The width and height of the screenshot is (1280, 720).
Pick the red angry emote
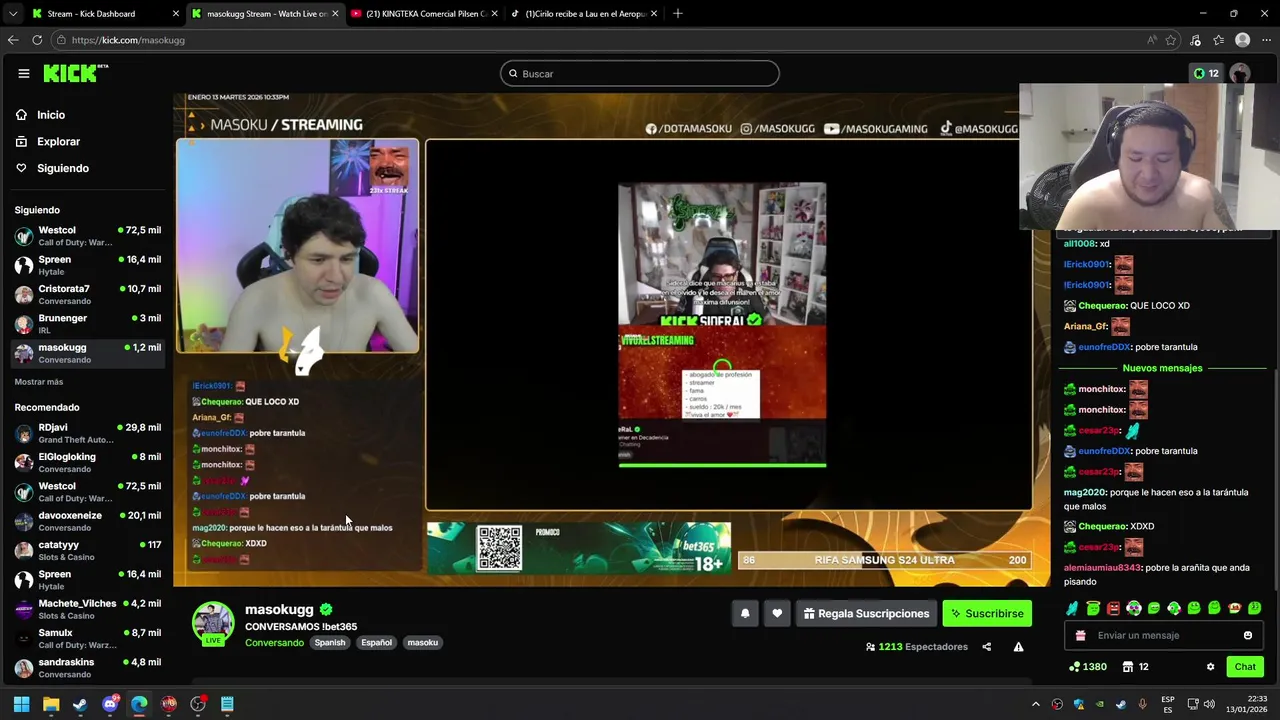(x=1113, y=608)
